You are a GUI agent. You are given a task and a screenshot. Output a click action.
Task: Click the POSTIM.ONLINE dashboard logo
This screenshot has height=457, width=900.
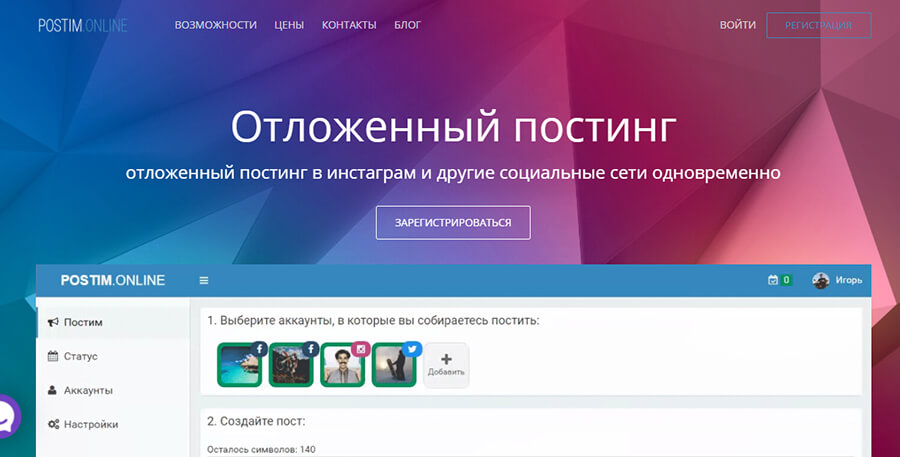pos(113,280)
